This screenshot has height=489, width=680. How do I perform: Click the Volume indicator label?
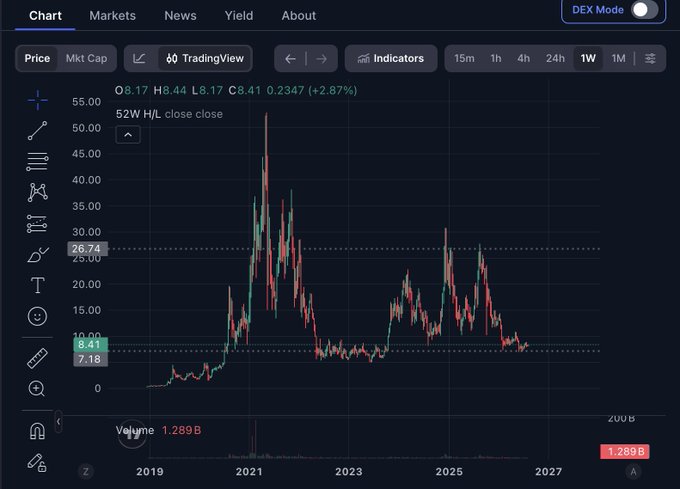click(x=135, y=430)
